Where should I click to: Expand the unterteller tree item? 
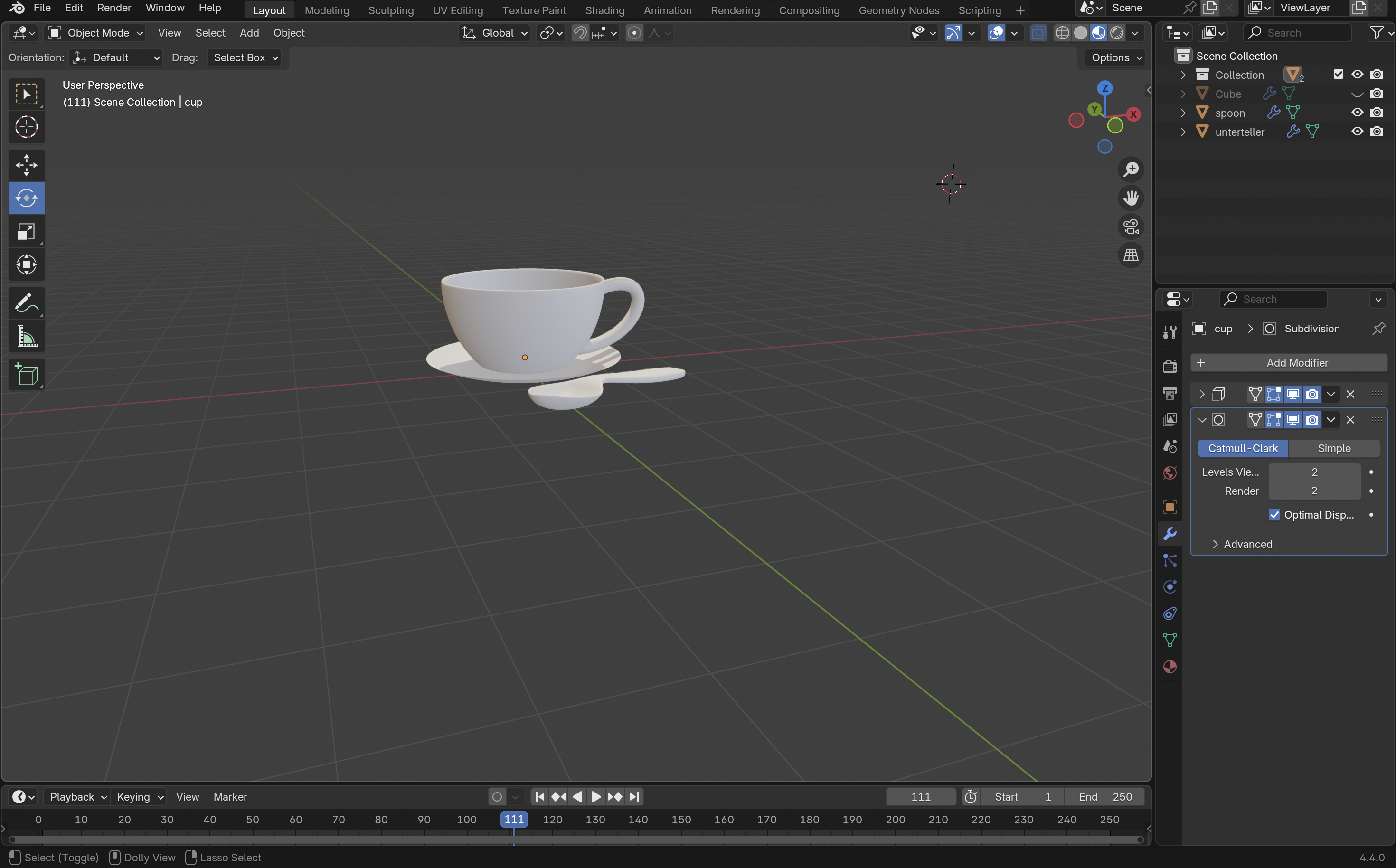click(1183, 132)
